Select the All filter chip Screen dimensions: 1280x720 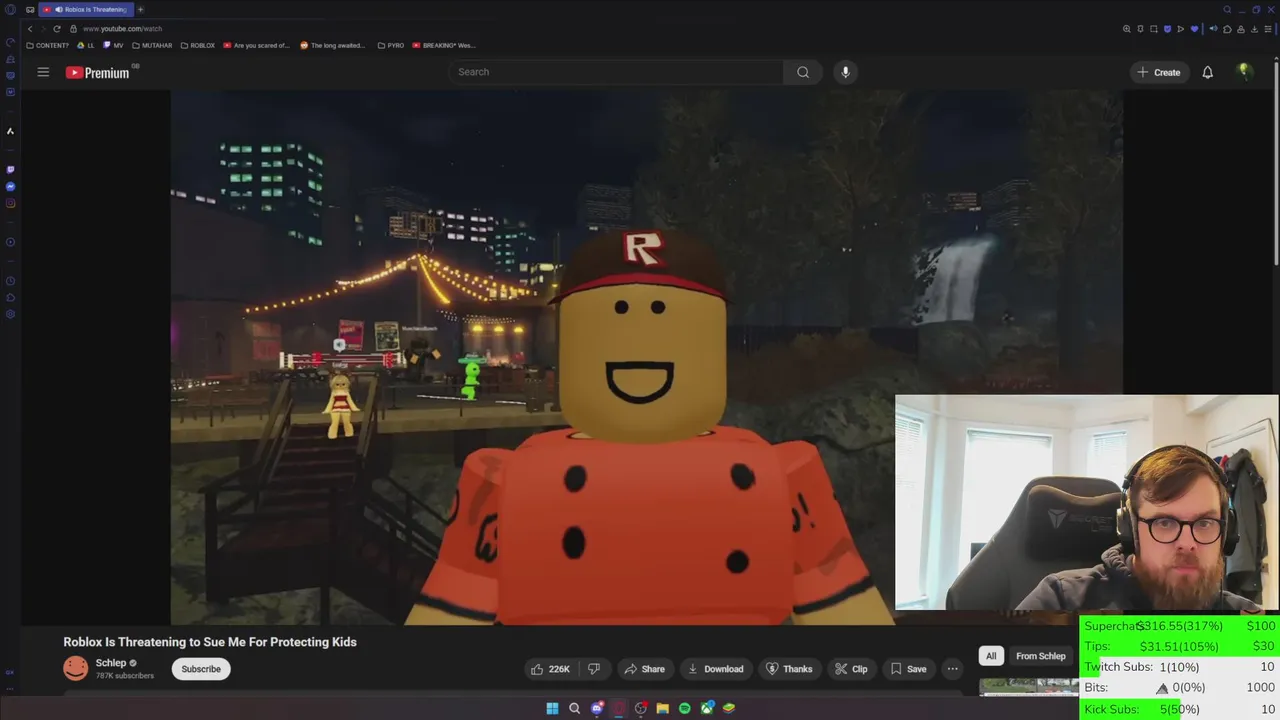(x=991, y=656)
